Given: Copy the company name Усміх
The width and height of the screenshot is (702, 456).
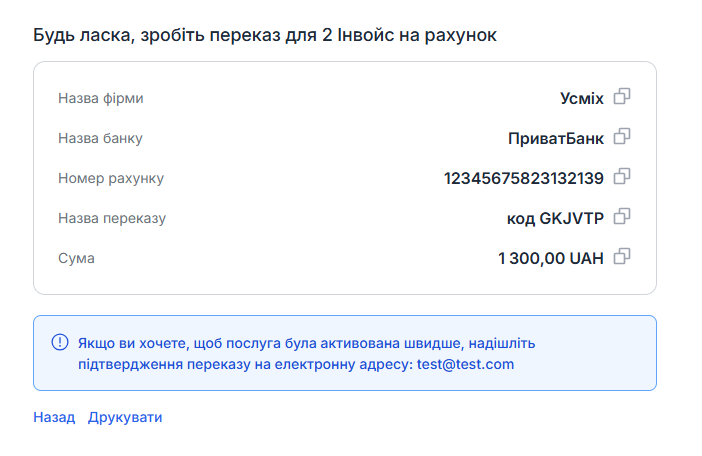Looking at the screenshot, I should click(622, 97).
